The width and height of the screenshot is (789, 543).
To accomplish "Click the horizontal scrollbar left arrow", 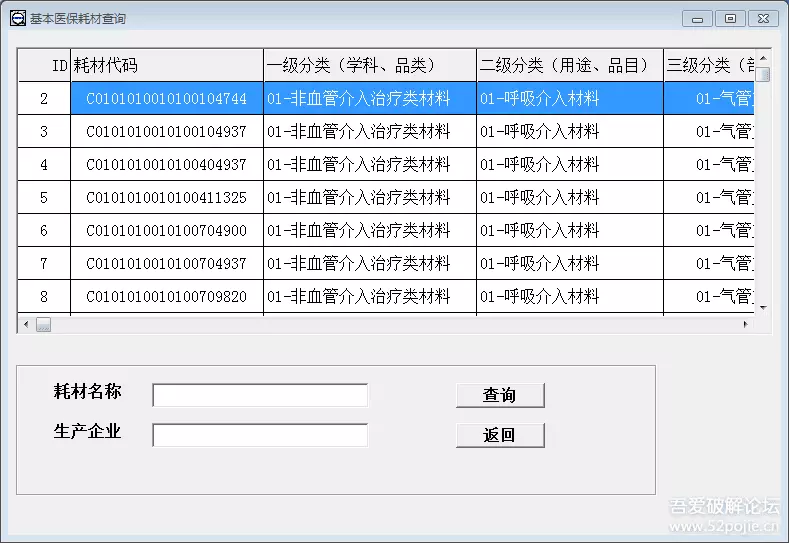I will click(x=25, y=325).
